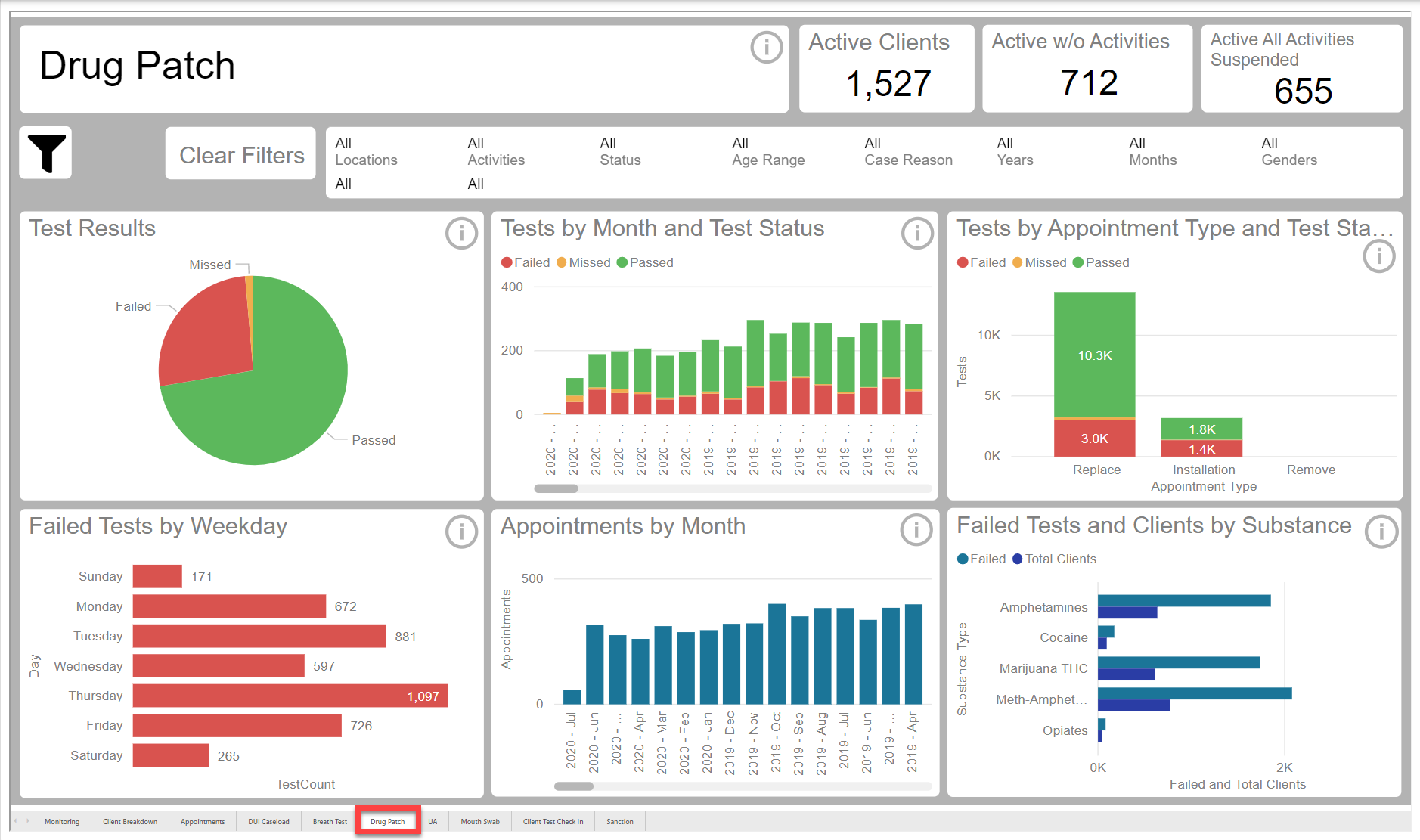The width and height of the screenshot is (1420, 840).
Task: Click the Active Clients card
Action: tap(888, 69)
